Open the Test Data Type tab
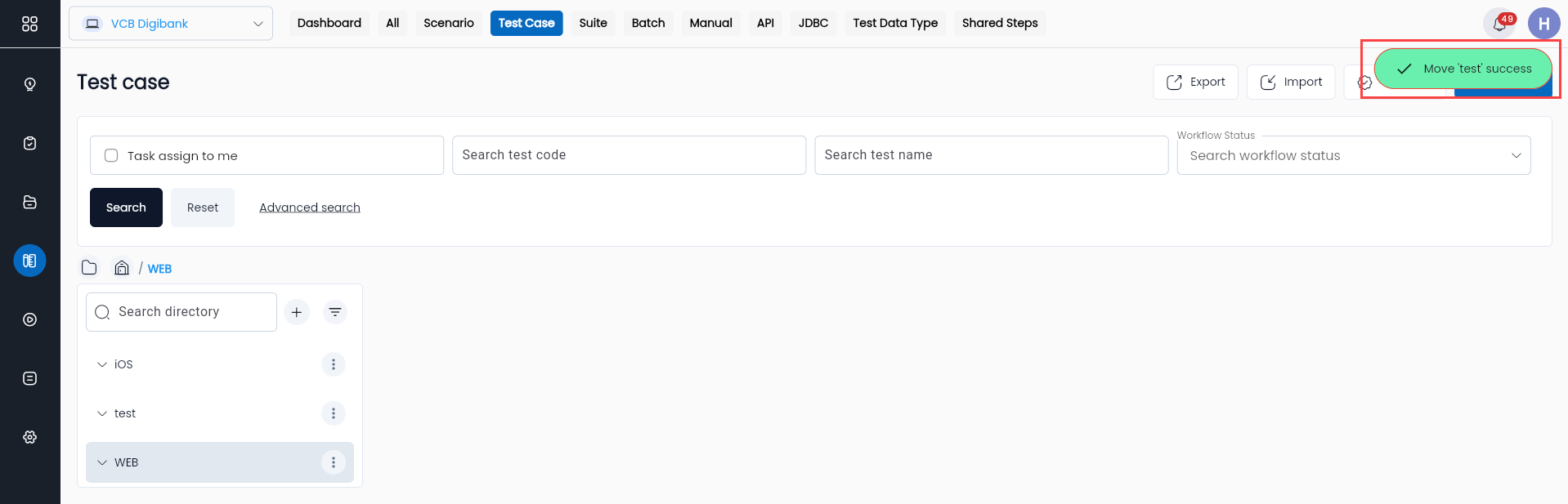This screenshot has height=504, width=1568. point(895,23)
